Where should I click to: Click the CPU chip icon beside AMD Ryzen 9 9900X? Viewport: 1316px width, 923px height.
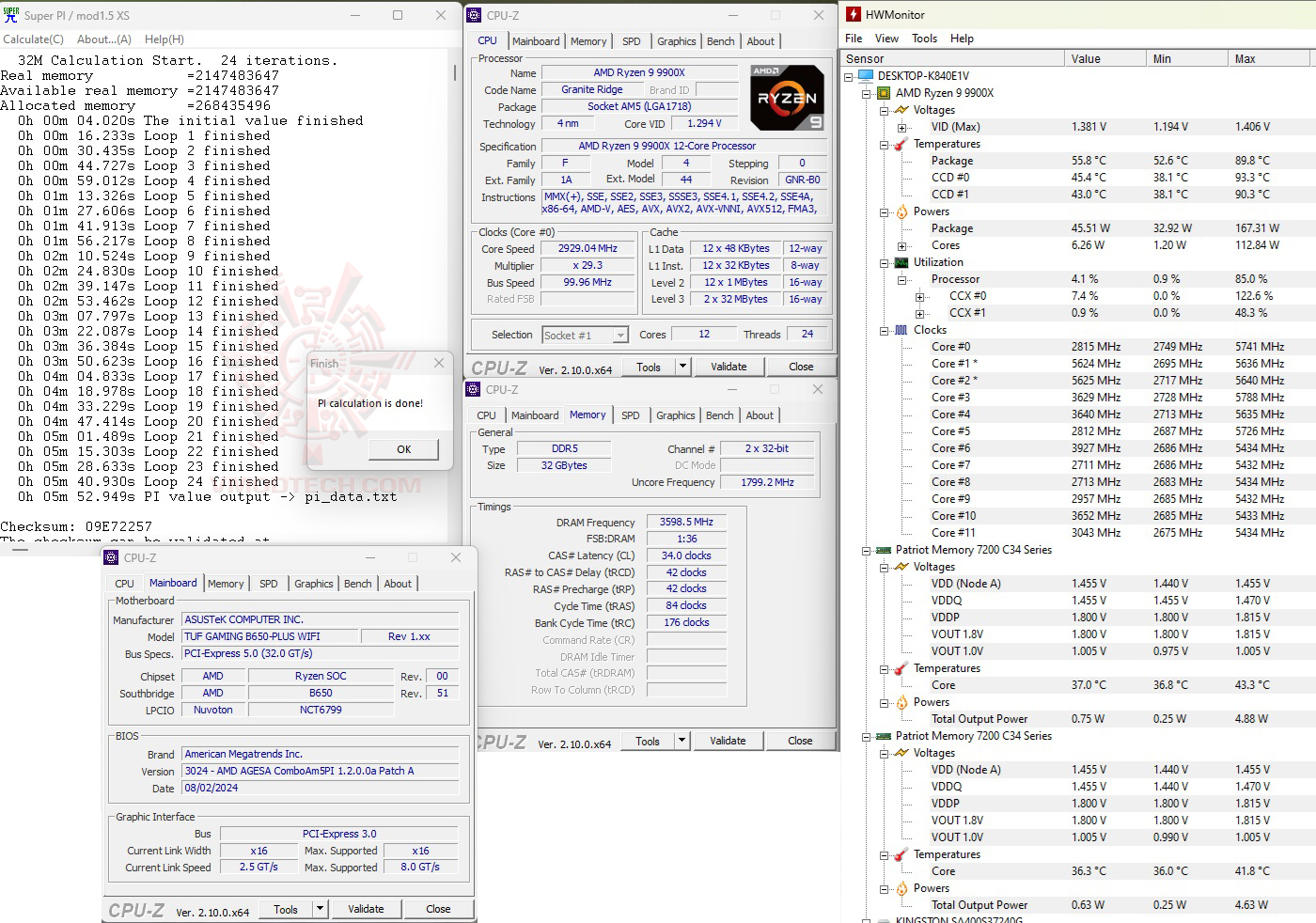click(x=884, y=92)
